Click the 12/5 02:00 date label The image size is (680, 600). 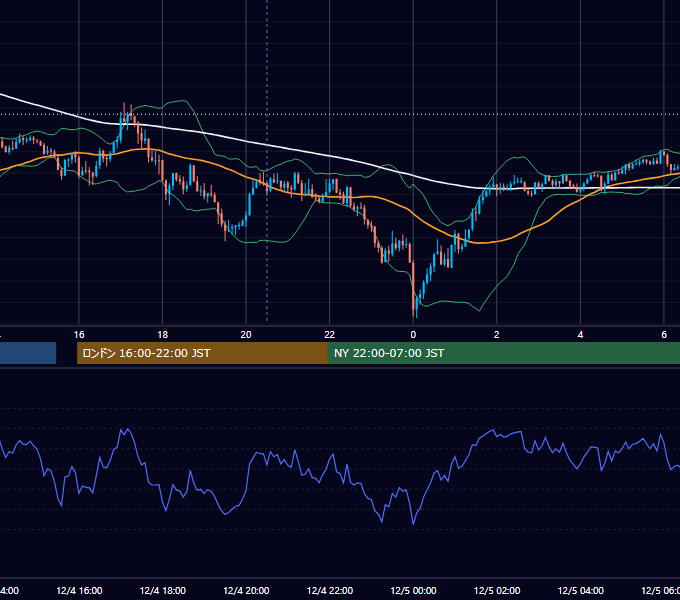coord(497,590)
